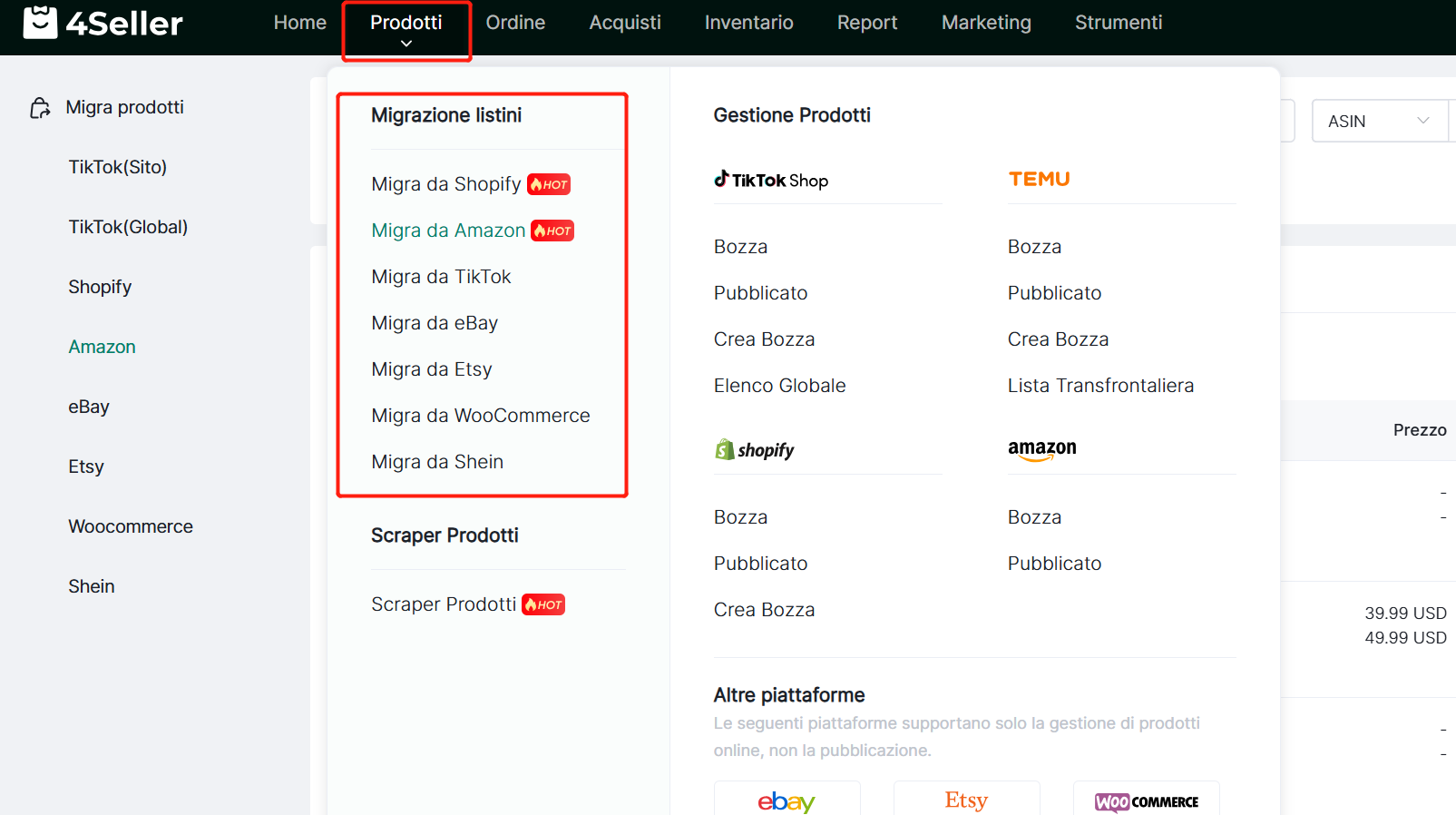Image resolution: width=1456 pixels, height=815 pixels.
Task: Open the ASIN dropdown
Action: [x=1379, y=121]
